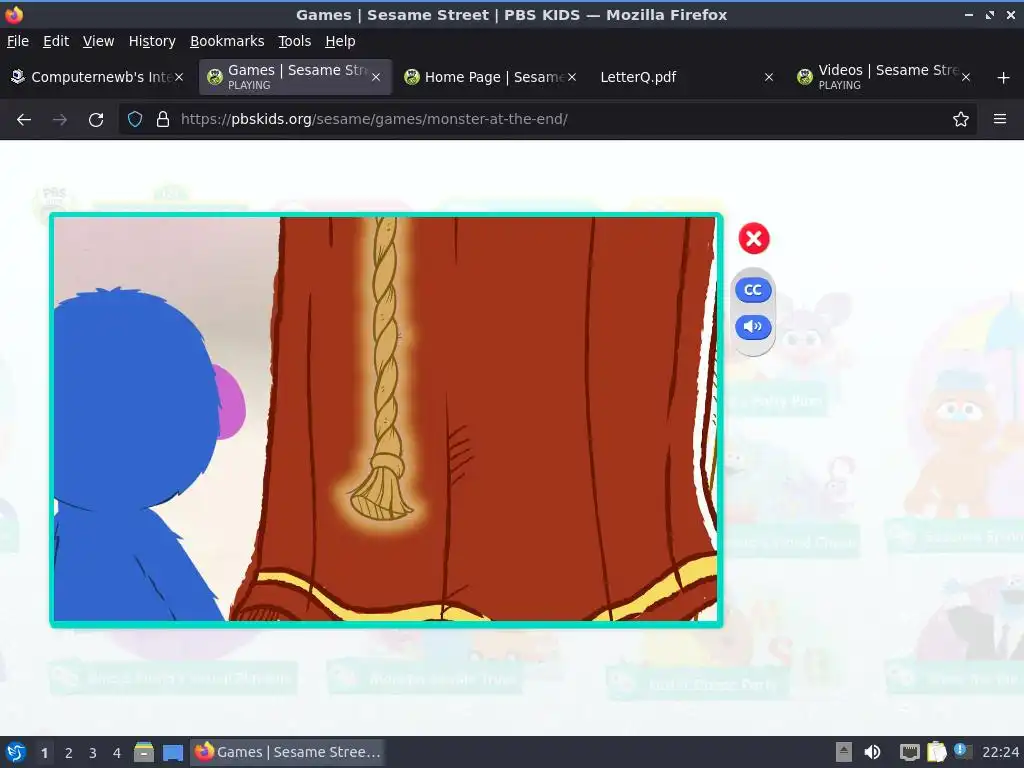1024x768 pixels.
Task: Open the History menu
Action: pyautogui.click(x=152, y=41)
